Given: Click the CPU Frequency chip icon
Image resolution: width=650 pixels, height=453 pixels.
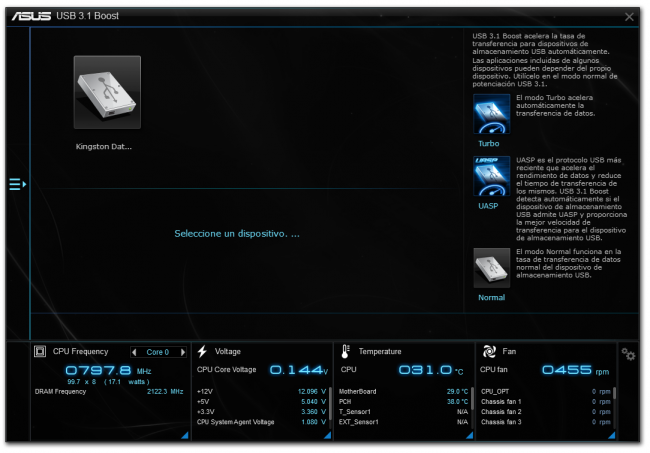Looking at the screenshot, I should pos(40,351).
